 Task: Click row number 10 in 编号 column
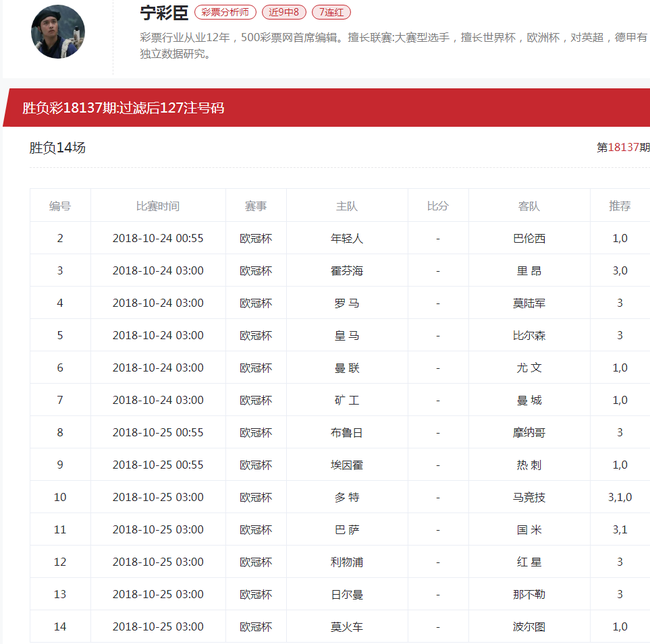pos(60,497)
